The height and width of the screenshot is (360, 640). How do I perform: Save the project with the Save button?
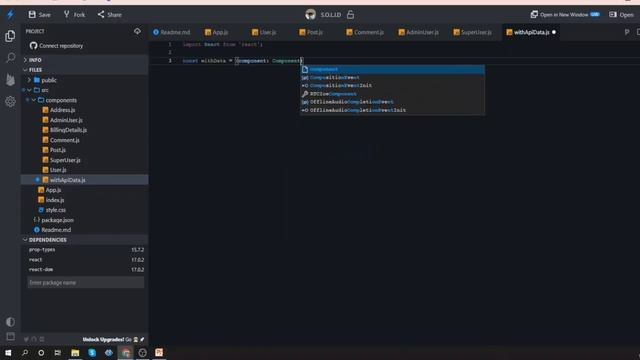tap(40, 15)
